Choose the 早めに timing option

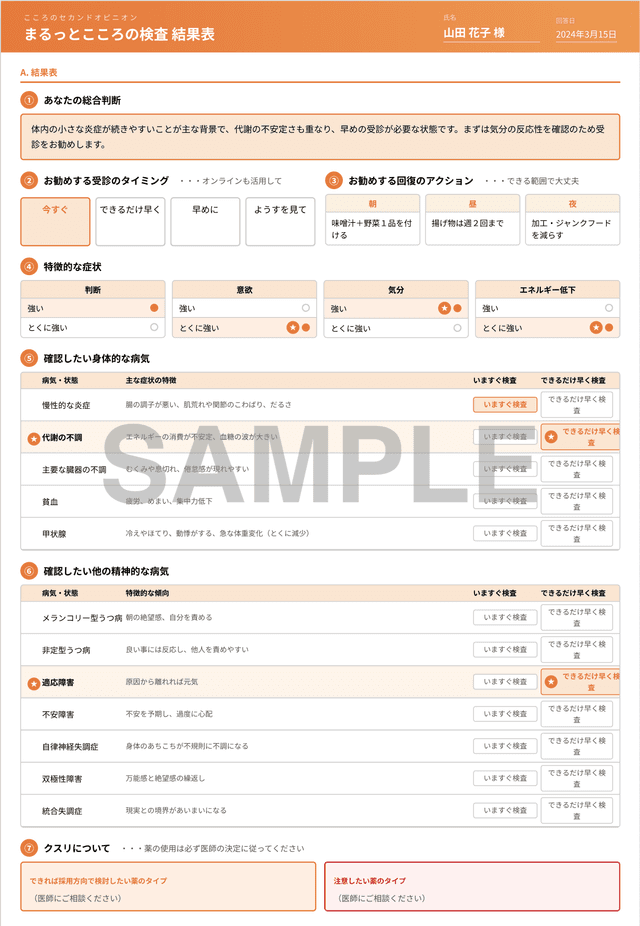(205, 221)
